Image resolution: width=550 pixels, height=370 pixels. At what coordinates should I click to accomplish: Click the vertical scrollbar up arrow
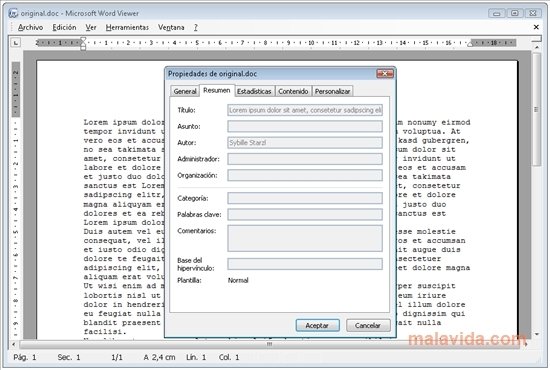pyautogui.click(x=537, y=47)
